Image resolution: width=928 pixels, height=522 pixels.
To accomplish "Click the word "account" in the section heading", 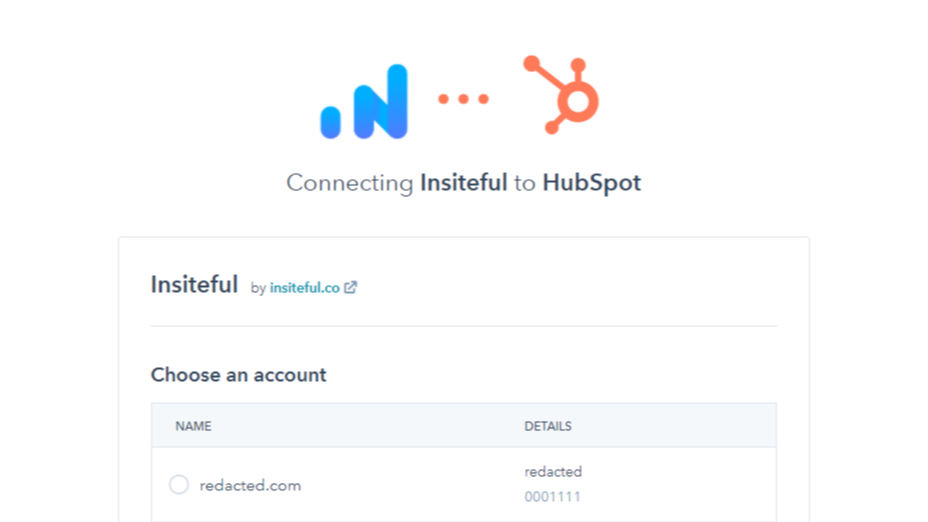I will click(288, 375).
